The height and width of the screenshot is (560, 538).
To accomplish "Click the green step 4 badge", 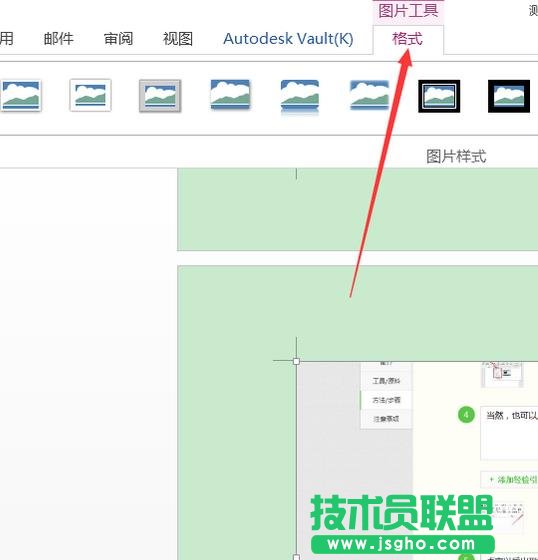I will (x=466, y=415).
